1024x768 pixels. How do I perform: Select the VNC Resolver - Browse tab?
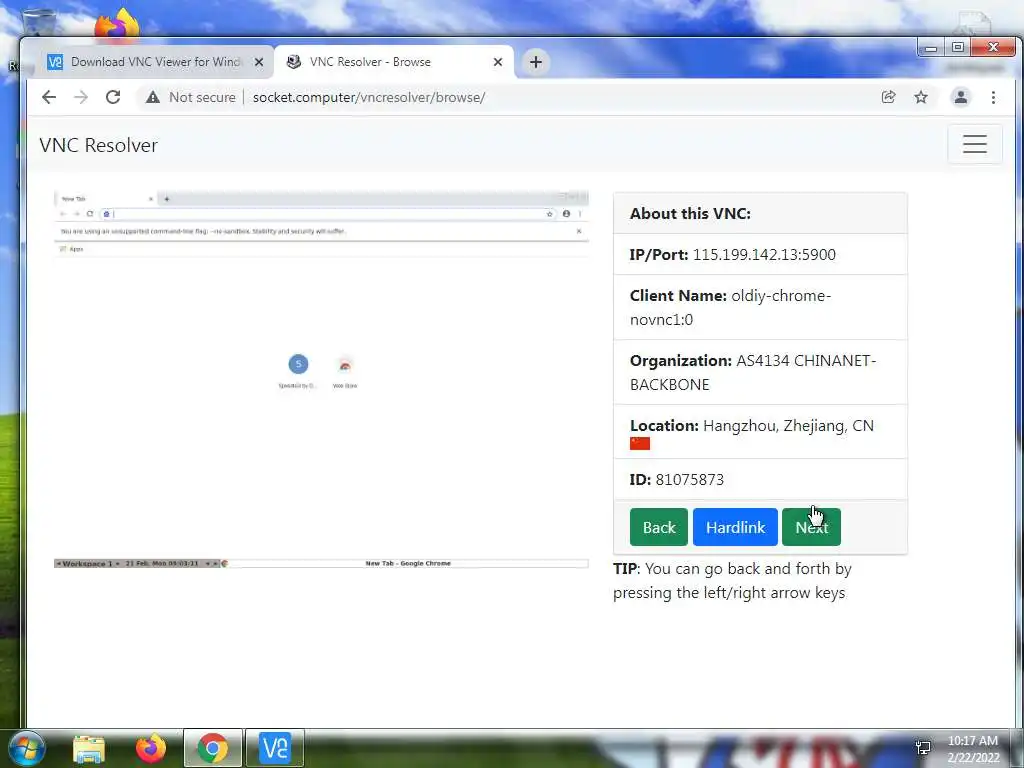394,62
